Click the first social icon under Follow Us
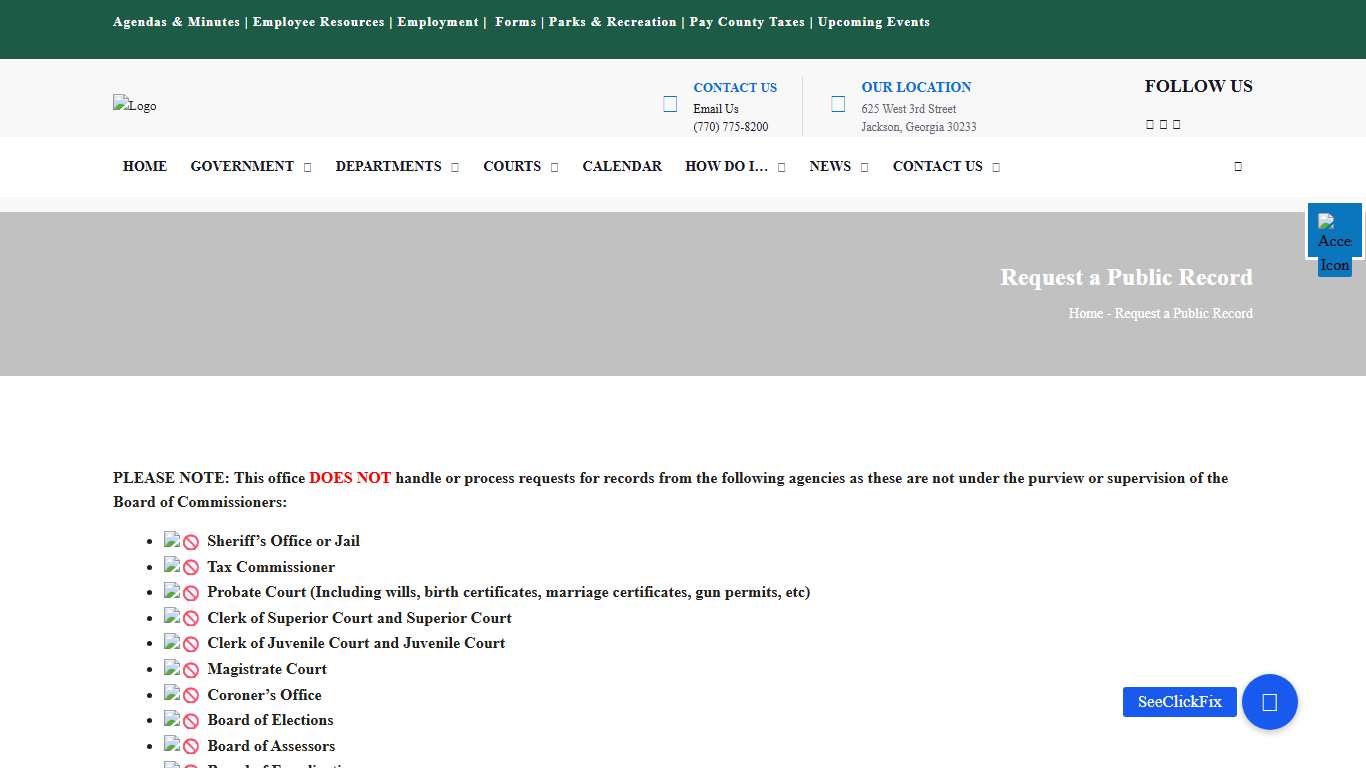Image resolution: width=1366 pixels, height=768 pixels. pos(1148,124)
